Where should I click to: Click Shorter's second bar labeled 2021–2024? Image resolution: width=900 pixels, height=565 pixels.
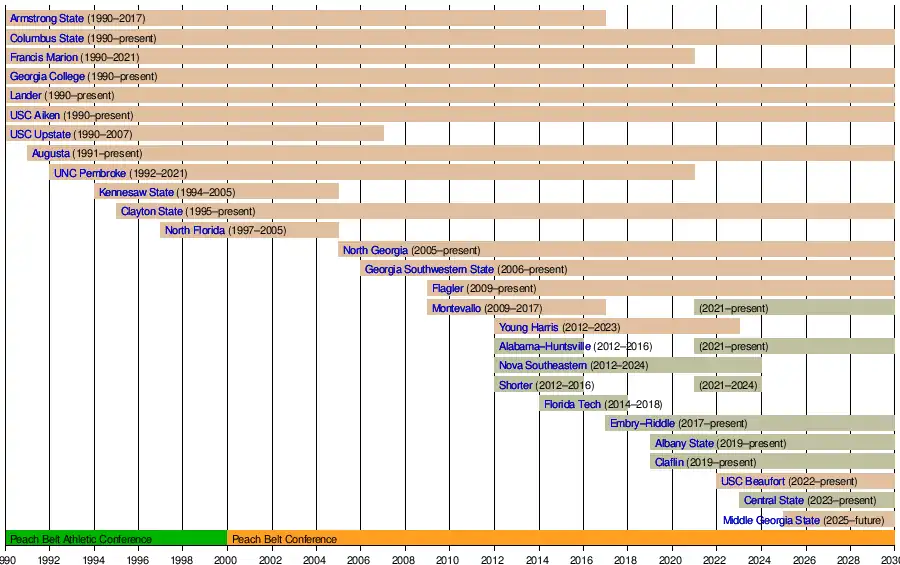click(728, 385)
